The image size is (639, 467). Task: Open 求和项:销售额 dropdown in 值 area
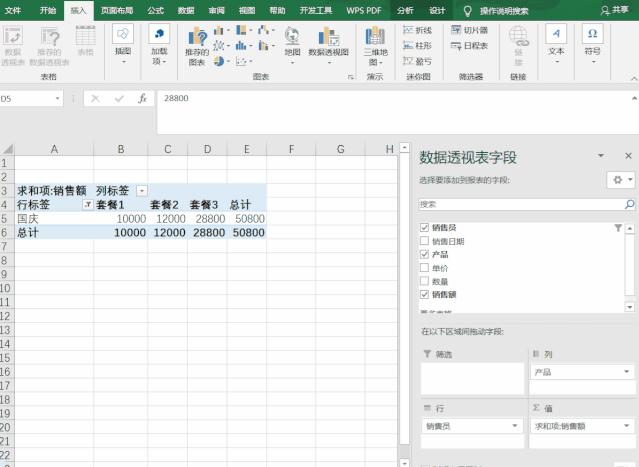[x=626, y=426]
